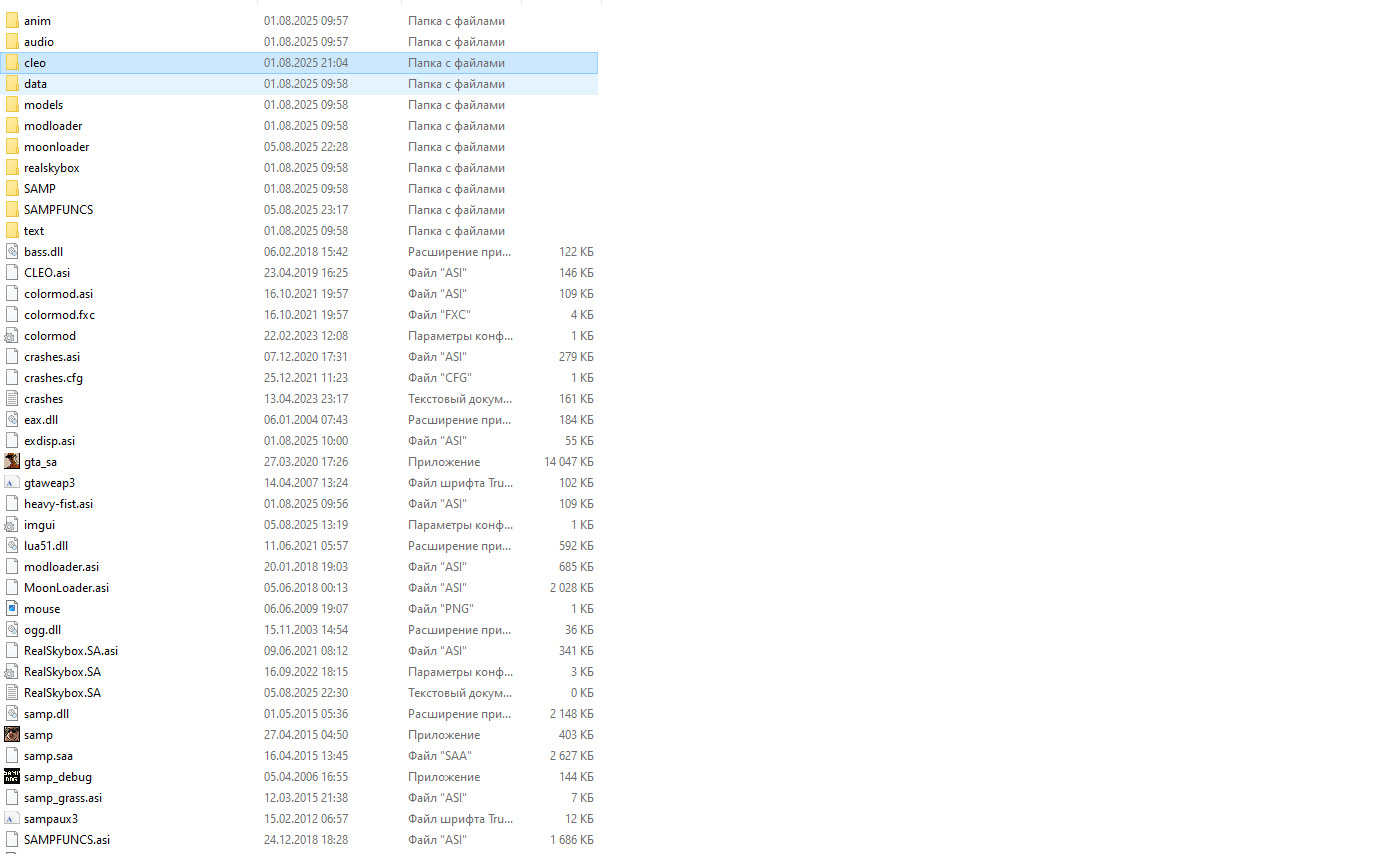1384x854 pixels.
Task: Select the exdisp.asi file name
Action: (49, 441)
